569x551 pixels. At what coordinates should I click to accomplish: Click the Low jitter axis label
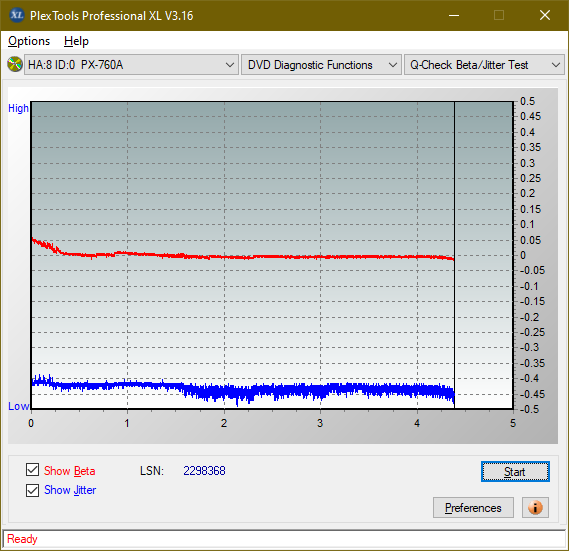[x=19, y=406]
